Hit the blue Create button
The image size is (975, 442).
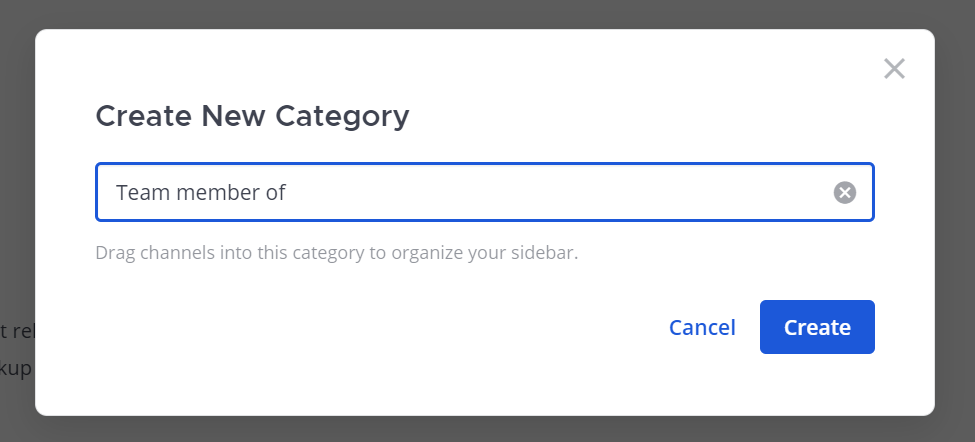coord(817,327)
